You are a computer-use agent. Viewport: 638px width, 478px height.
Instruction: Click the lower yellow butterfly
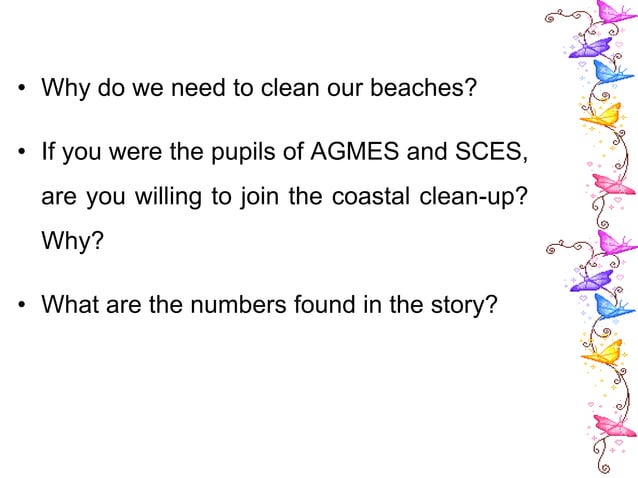coord(602,352)
